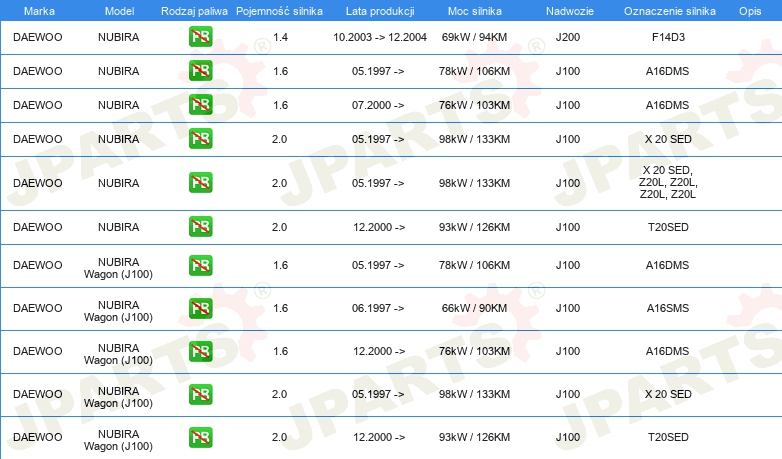Click fuel icon in NUBIRA Wagon 76kW / 103KM row
This screenshot has height=459, width=782.
pos(200,351)
